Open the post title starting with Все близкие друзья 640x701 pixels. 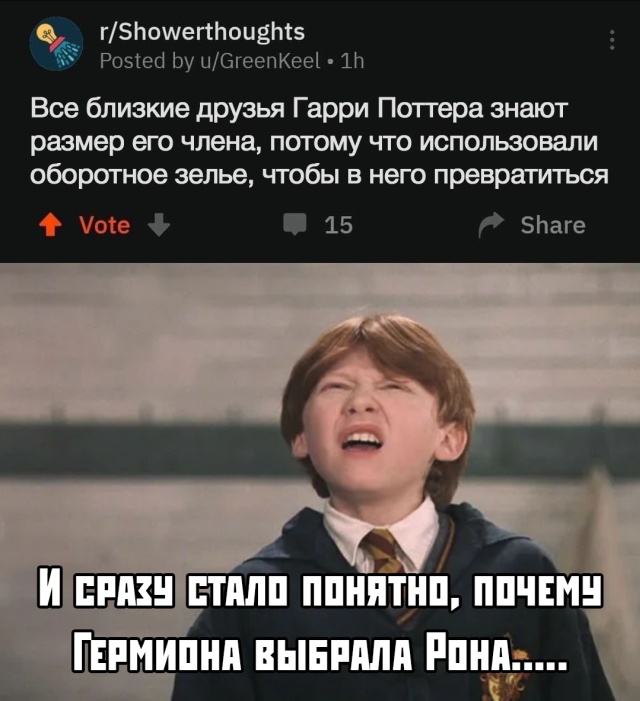coord(320,142)
